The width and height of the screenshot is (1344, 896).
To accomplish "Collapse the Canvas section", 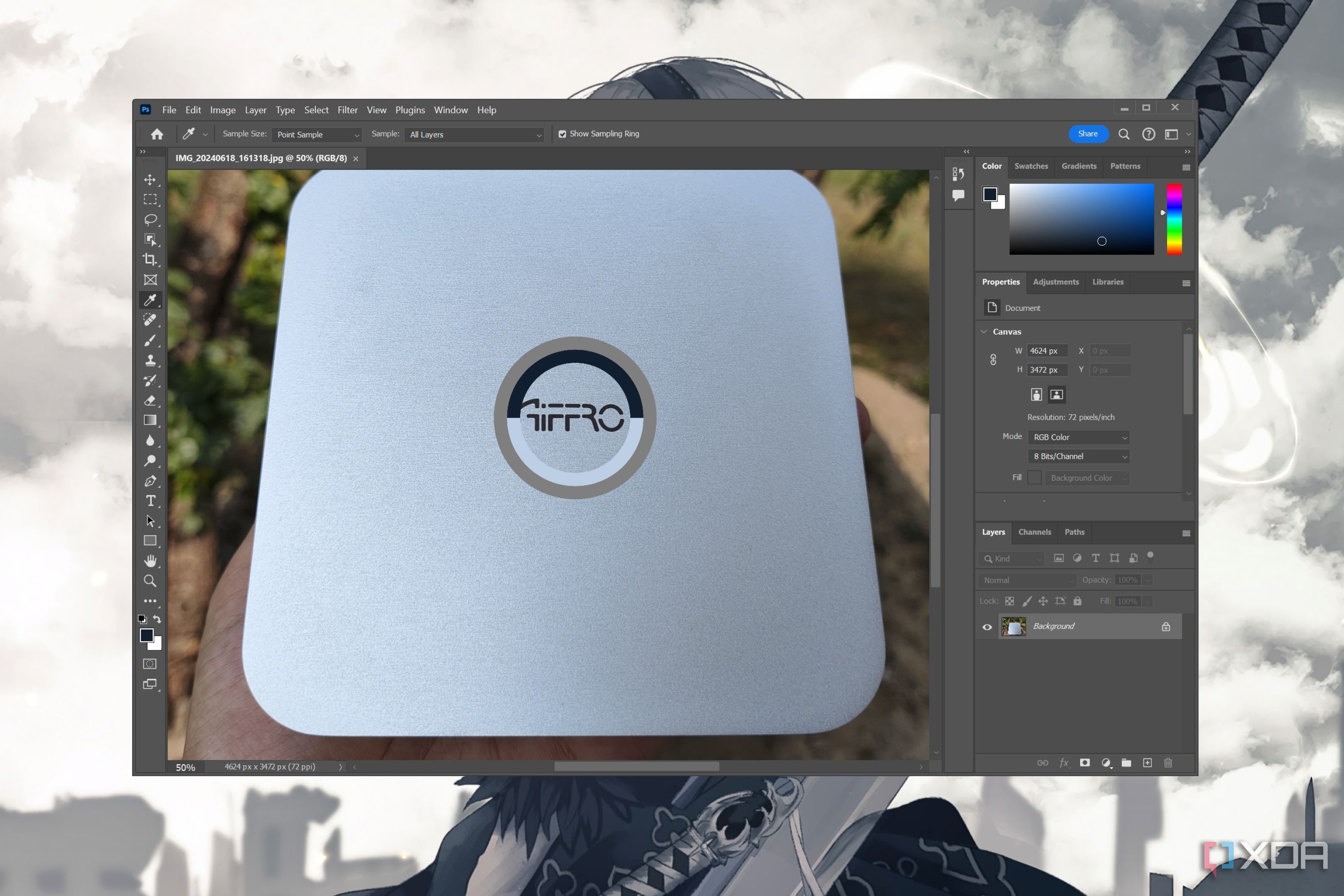I will 984,332.
